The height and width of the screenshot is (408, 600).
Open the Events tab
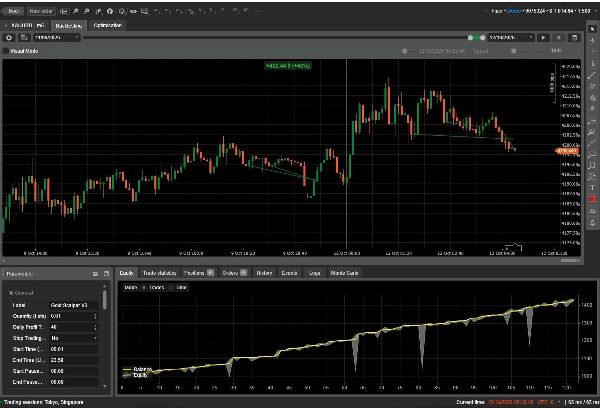(289, 273)
